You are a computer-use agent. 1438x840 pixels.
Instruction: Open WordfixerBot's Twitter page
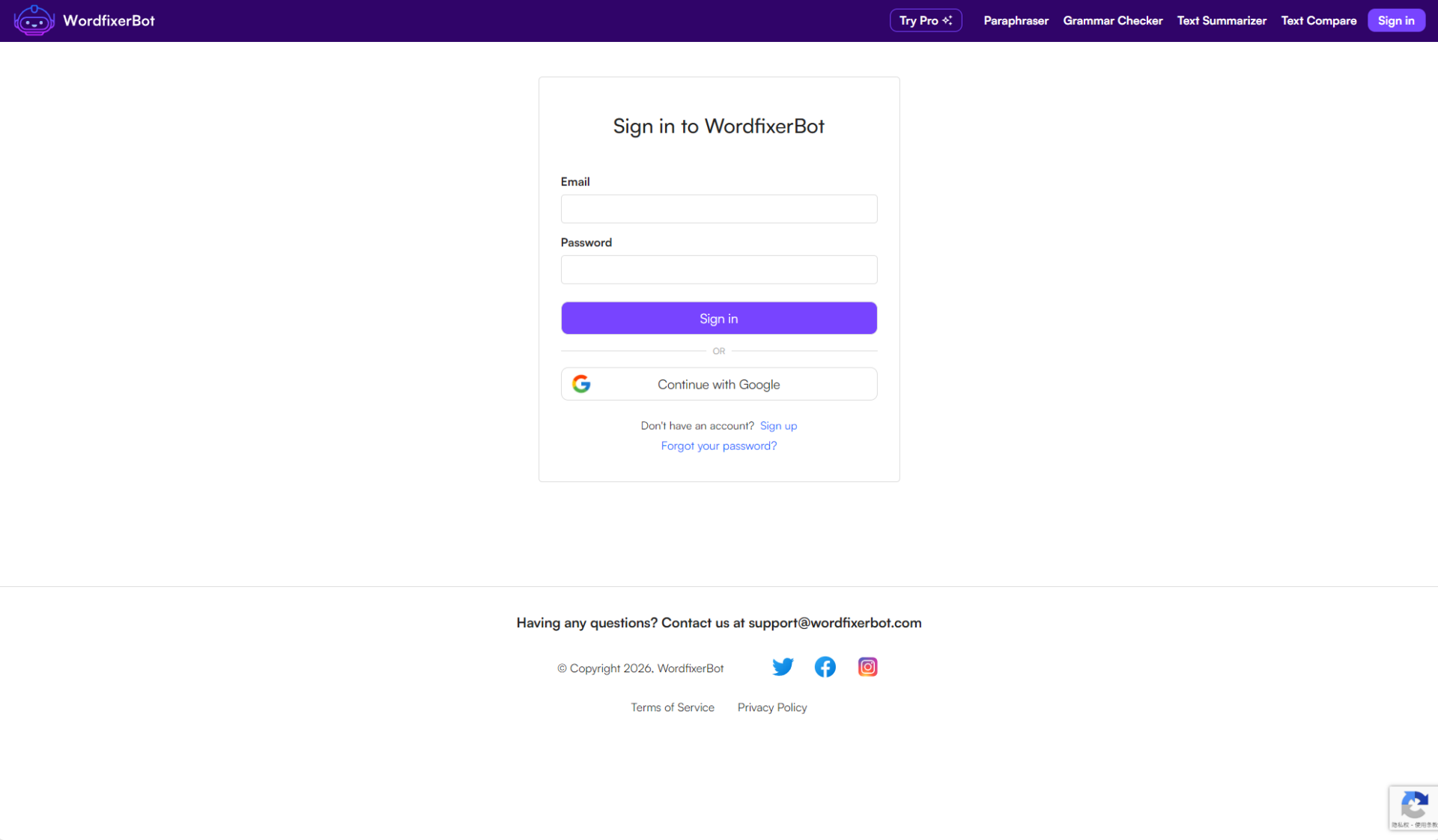click(783, 666)
